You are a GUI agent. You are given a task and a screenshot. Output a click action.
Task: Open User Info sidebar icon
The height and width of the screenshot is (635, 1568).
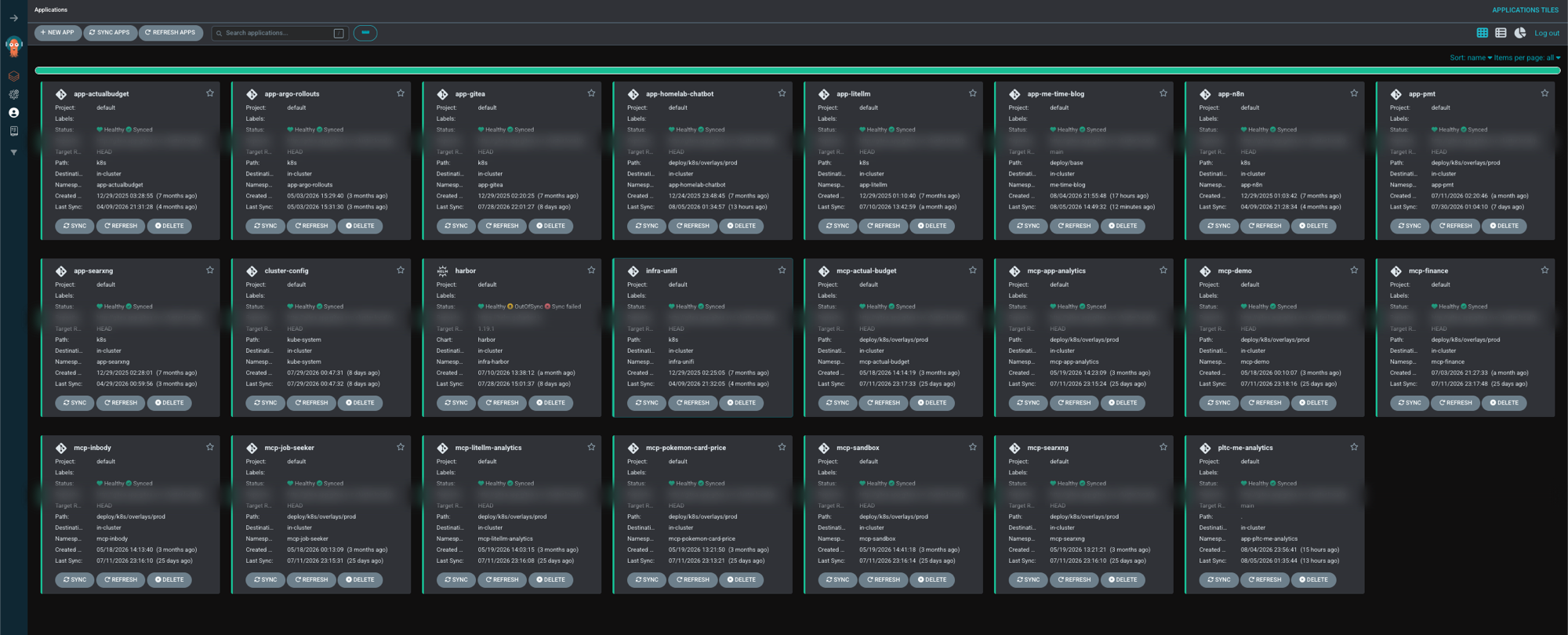pyautogui.click(x=13, y=113)
